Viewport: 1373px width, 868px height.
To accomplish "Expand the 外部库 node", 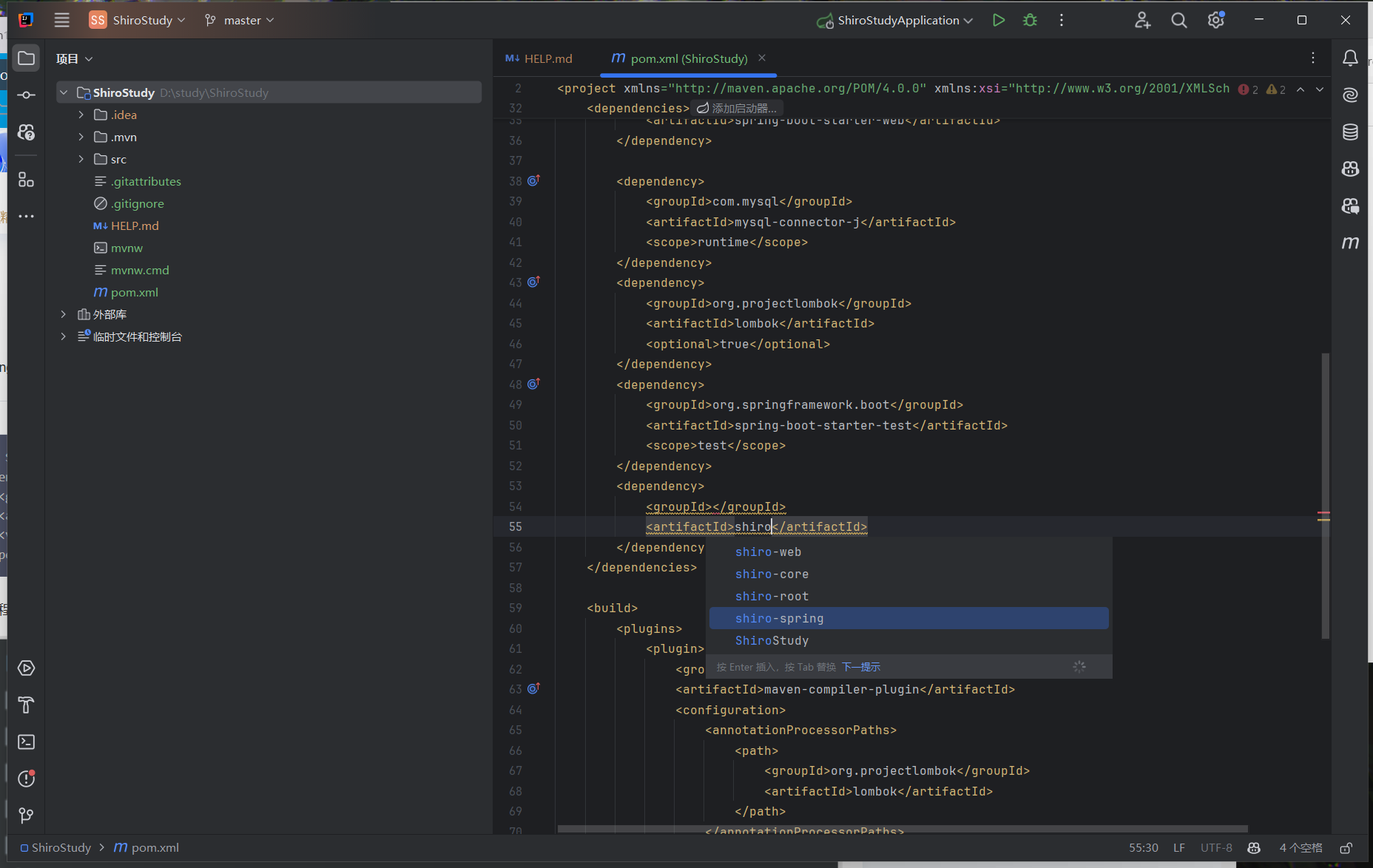I will point(64,314).
